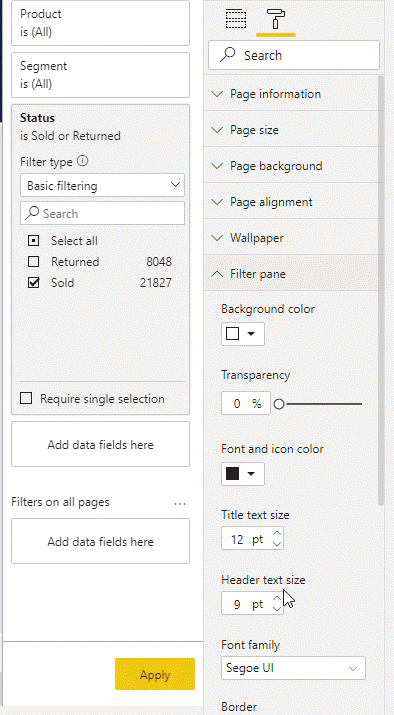The width and height of the screenshot is (394, 715).
Task: Open the Basic filtering dropdown
Action: [x=102, y=185]
